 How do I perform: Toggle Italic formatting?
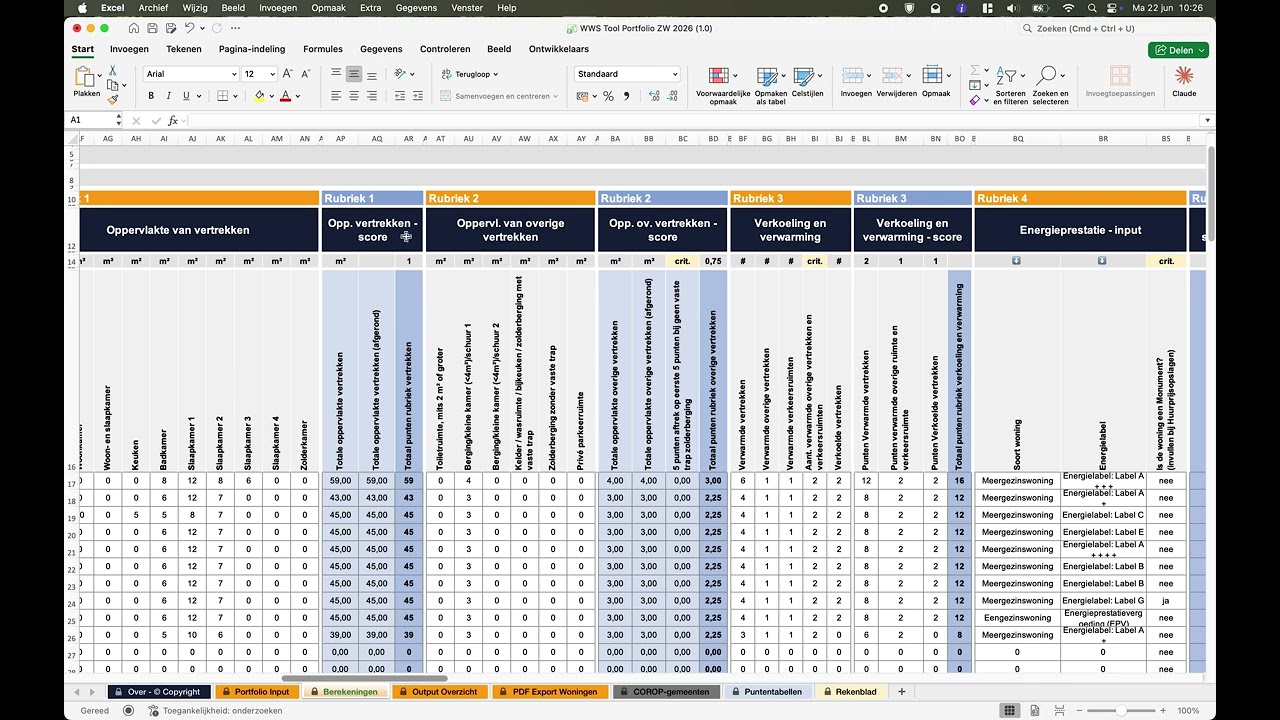point(169,96)
